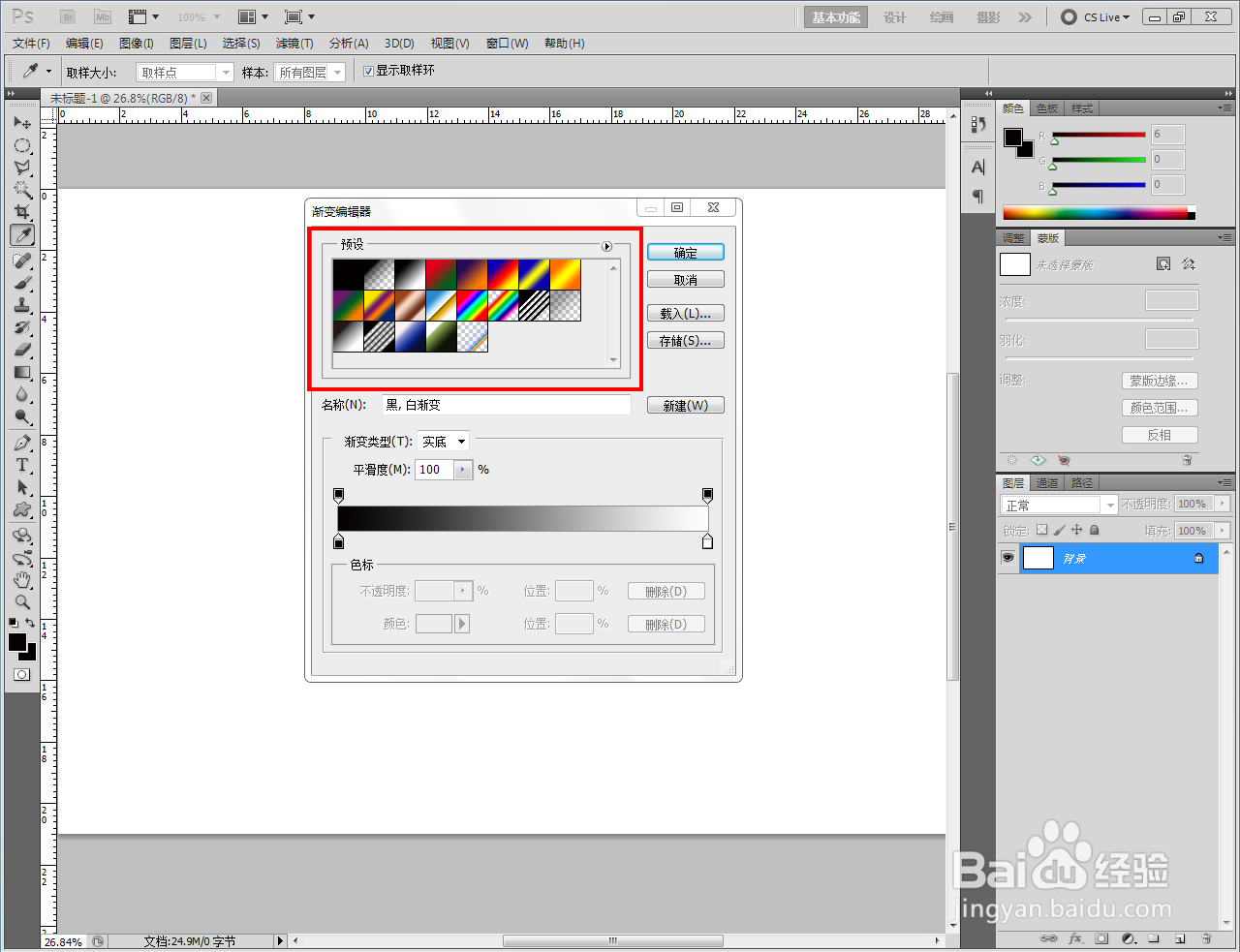Screen dimensions: 1240x952
Task: Click the 名称 gradient name field
Action: point(505,405)
